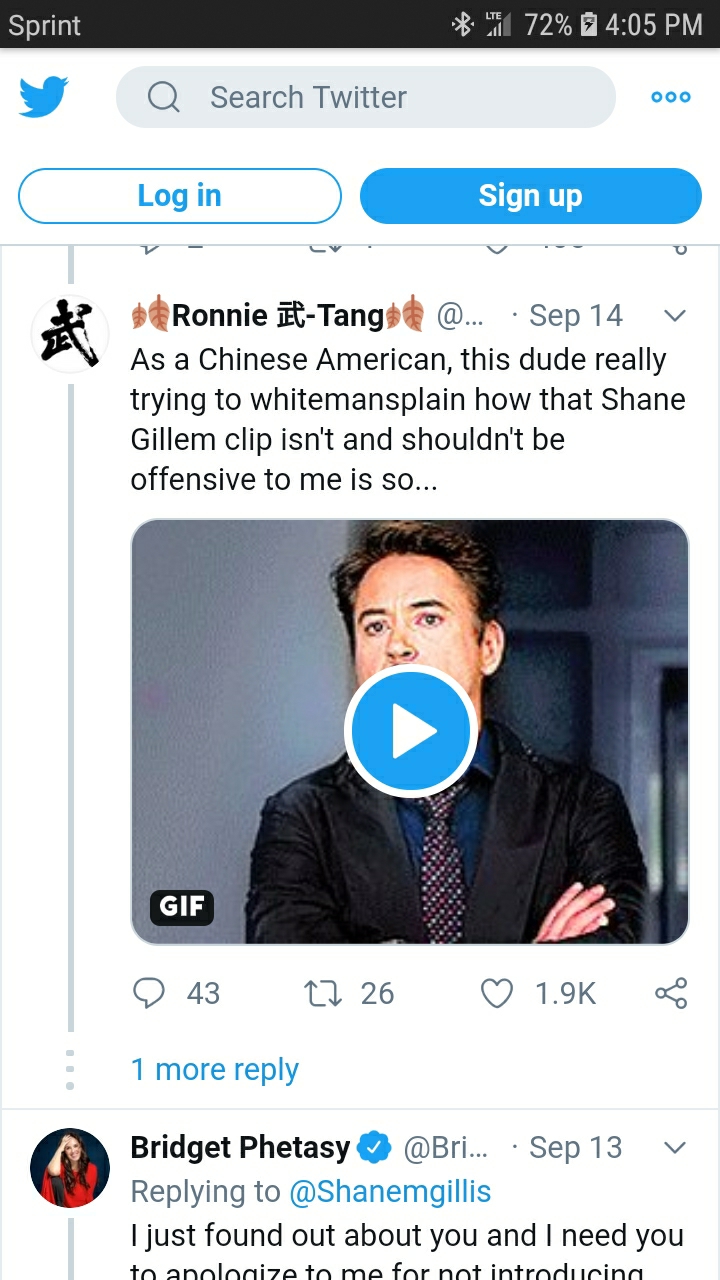Image resolution: width=720 pixels, height=1280 pixels.
Task: Show the 1 more reply link
Action: [x=214, y=1069]
